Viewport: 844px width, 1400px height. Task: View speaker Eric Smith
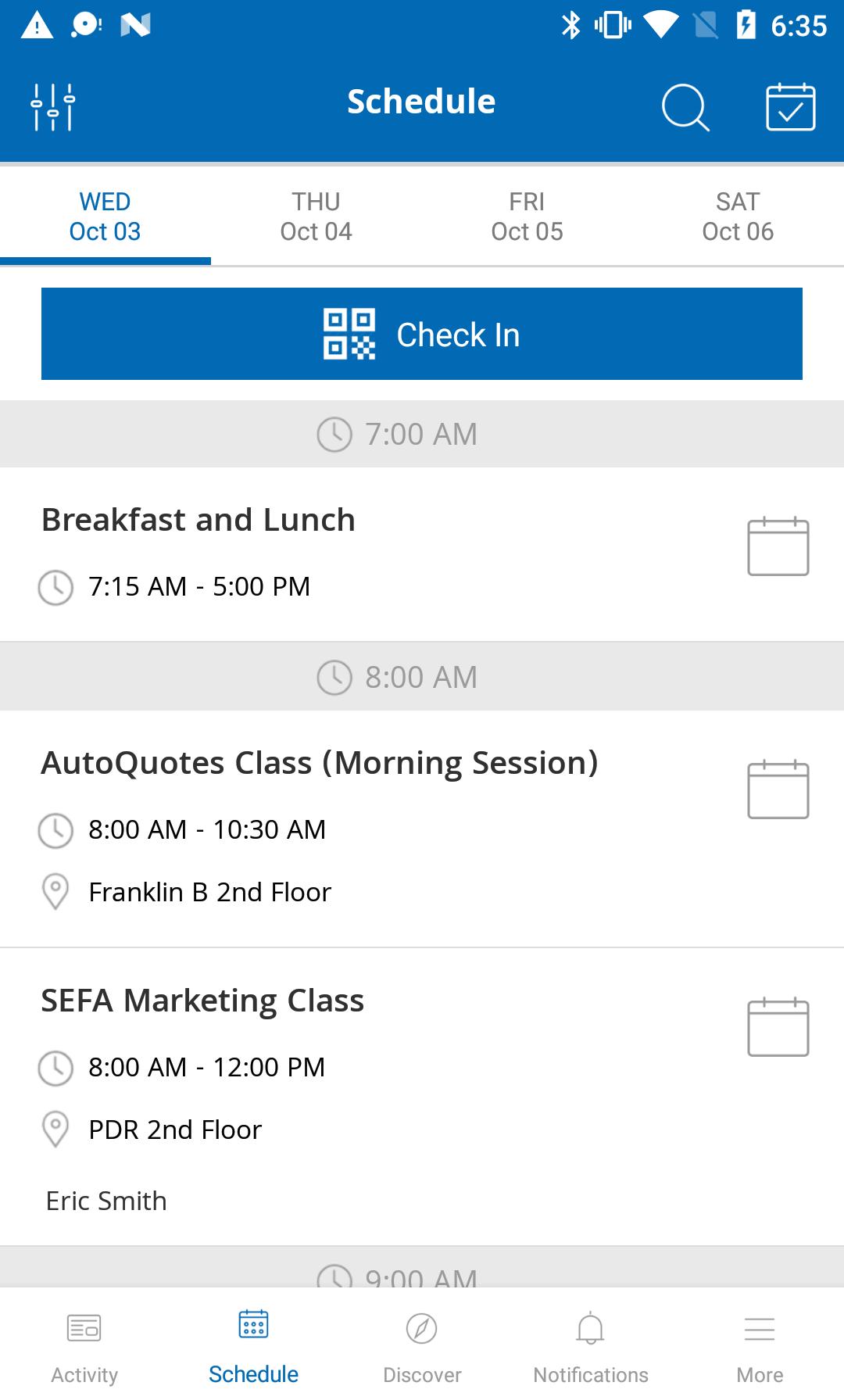tap(106, 1201)
